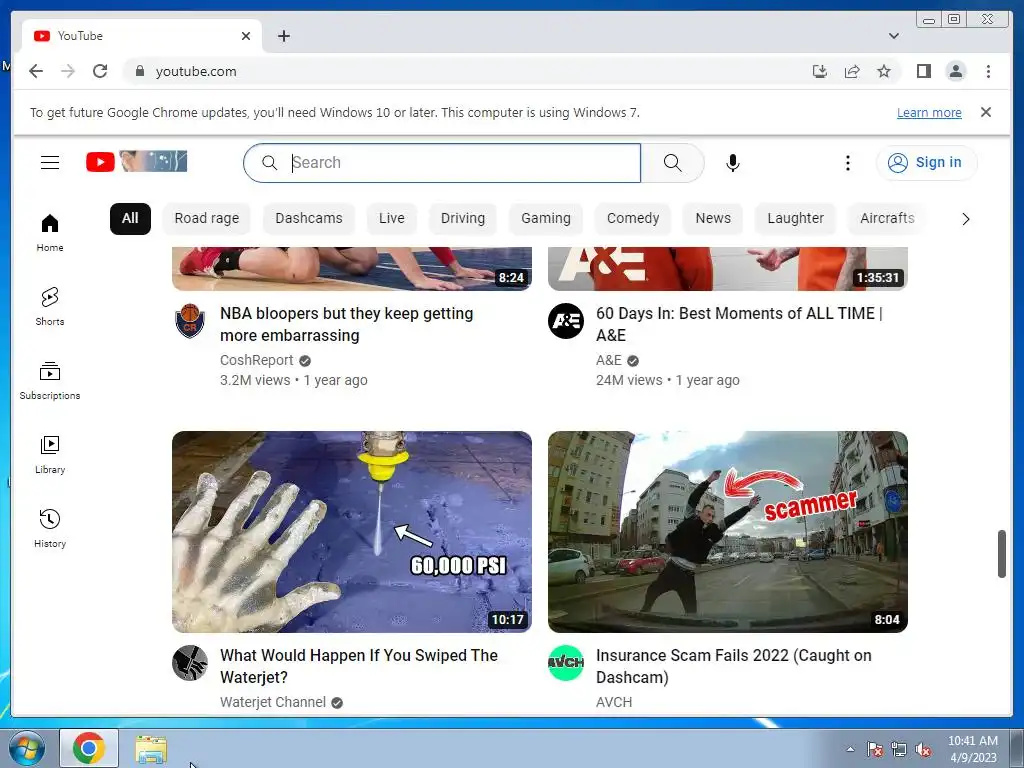This screenshot has width=1024, height=768.
Task: Select the Gaming chip
Action: [545, 218]
